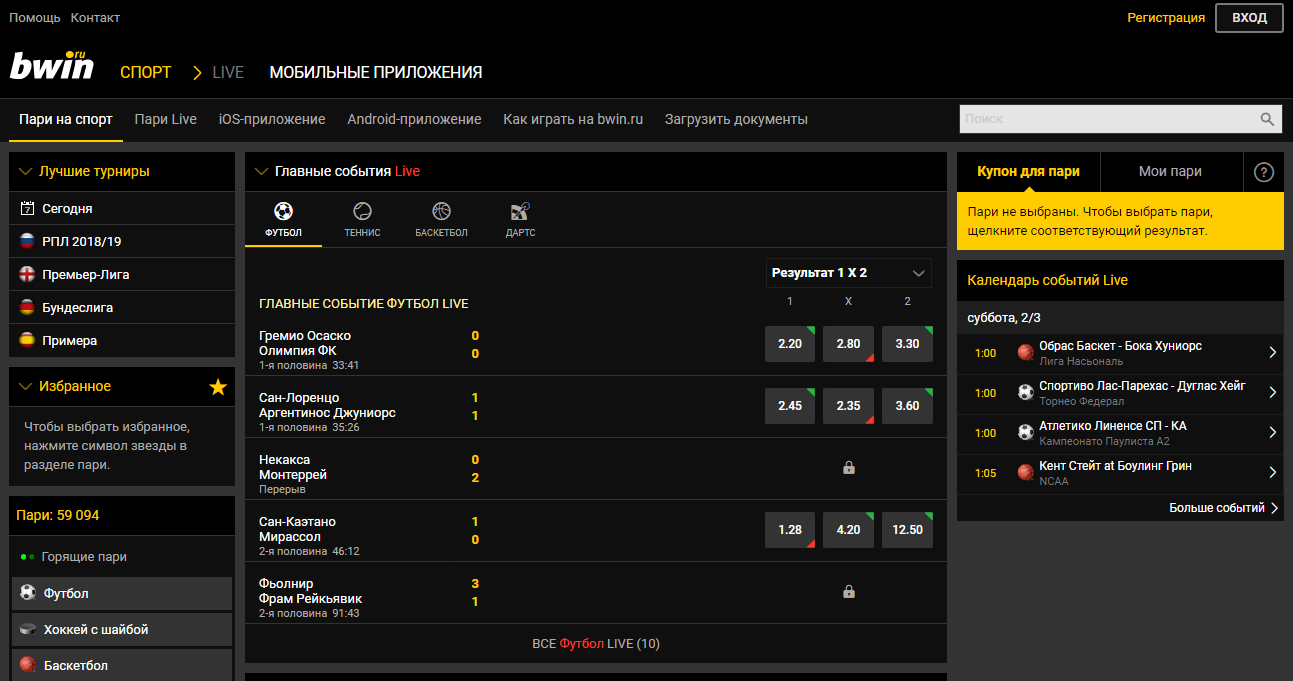Click the bwin.ru logo
Screen dimensions: 1293x681
coord(52,66)
